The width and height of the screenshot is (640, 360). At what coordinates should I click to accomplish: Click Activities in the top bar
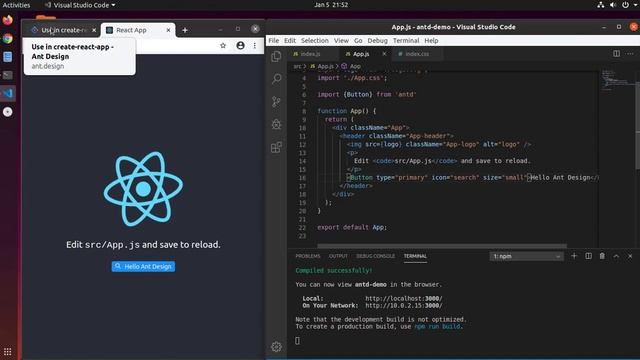16,5
